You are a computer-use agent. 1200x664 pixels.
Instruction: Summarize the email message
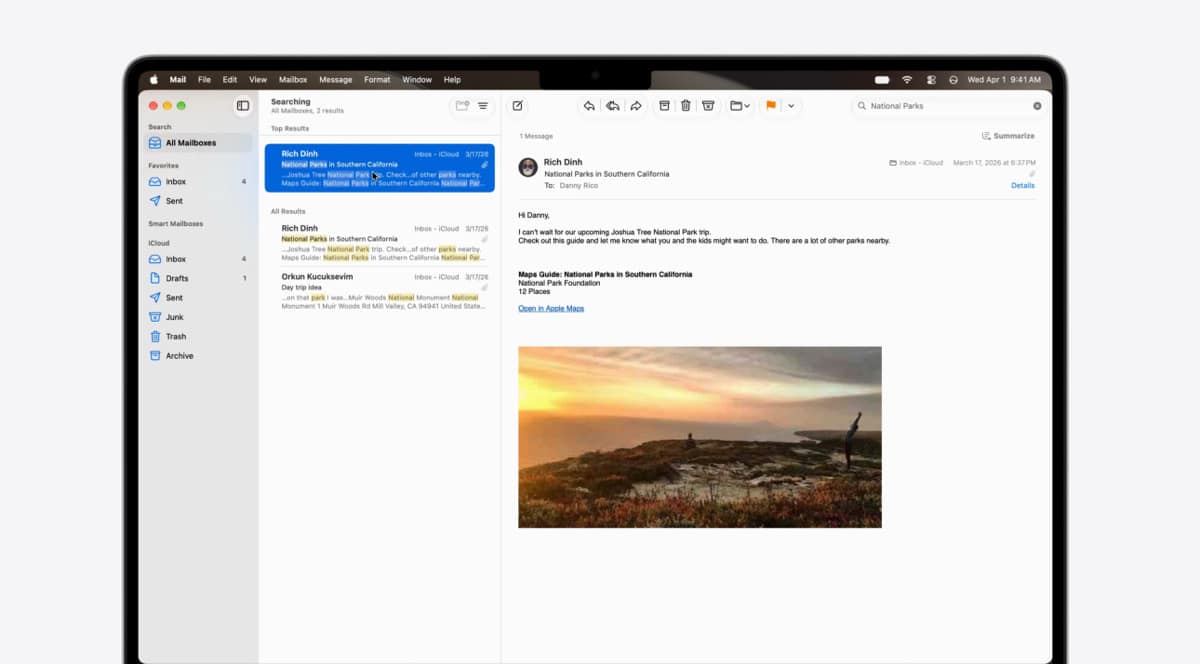[x=1008, y=136]
